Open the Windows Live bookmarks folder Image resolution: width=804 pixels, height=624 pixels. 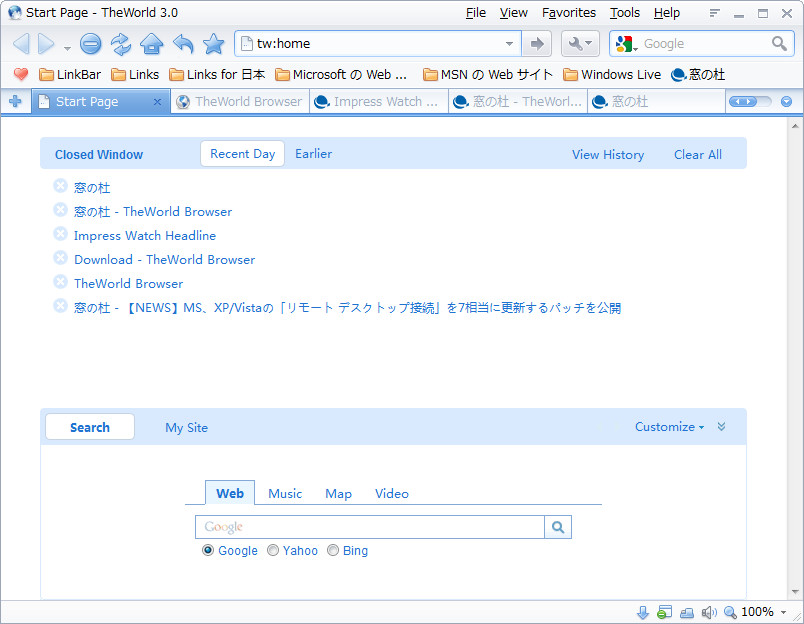click(612, 75)
